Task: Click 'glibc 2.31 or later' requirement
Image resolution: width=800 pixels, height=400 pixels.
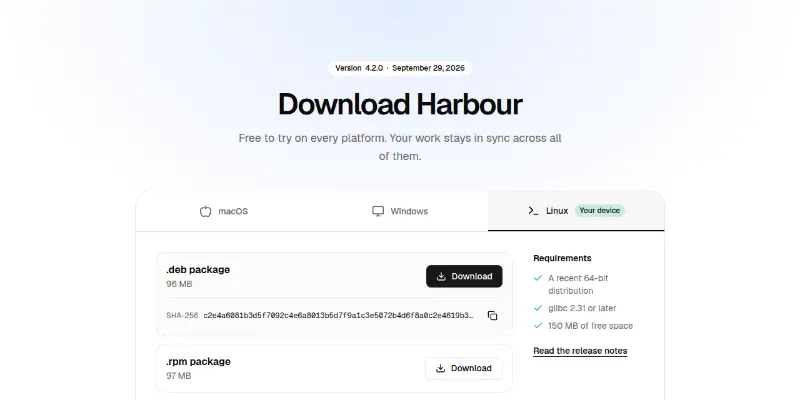Action: click(582, 308)
